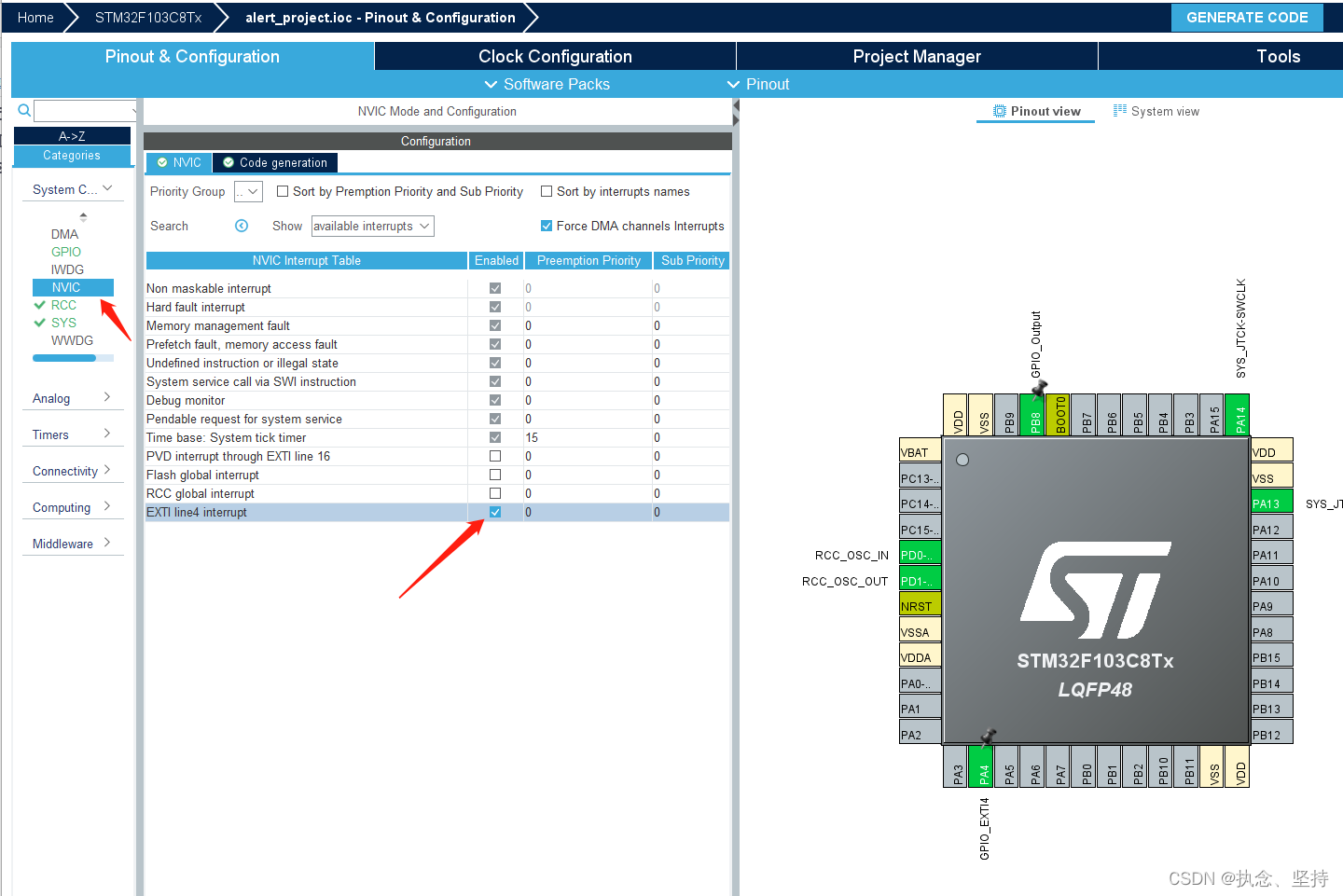Click the Code generation tab check icon
1343x896 pixels.
228,162
